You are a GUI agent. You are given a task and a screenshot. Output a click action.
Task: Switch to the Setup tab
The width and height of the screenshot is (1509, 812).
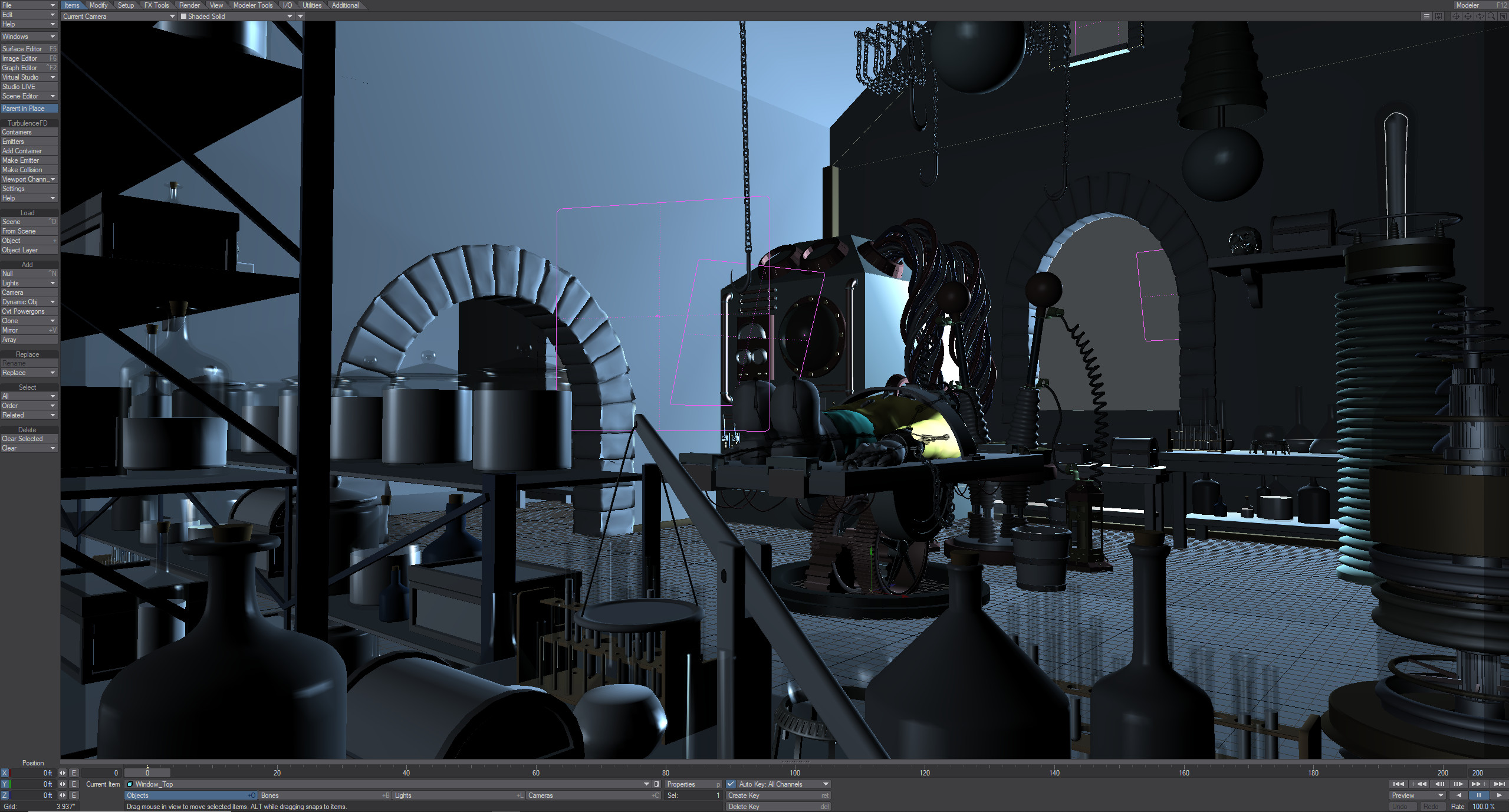tap(126, 5)
